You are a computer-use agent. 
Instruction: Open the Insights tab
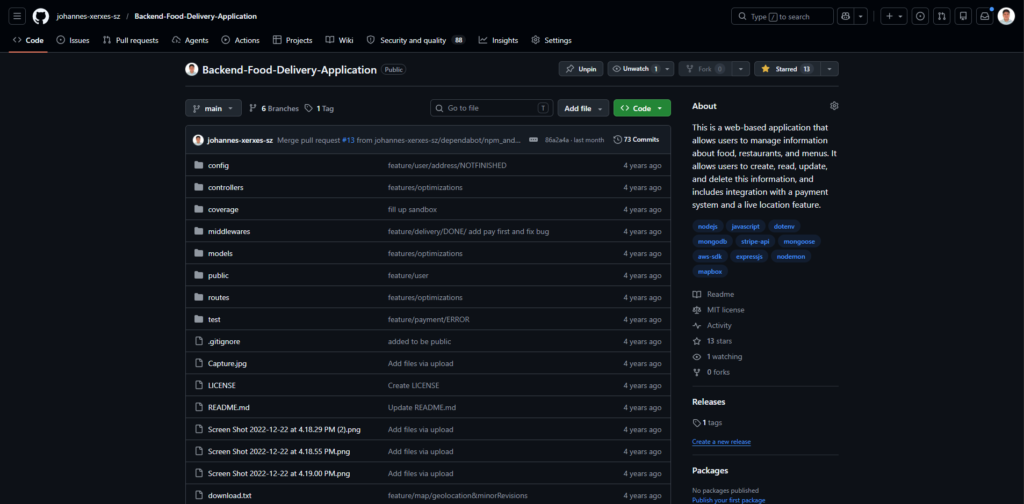tap(498, 40)
